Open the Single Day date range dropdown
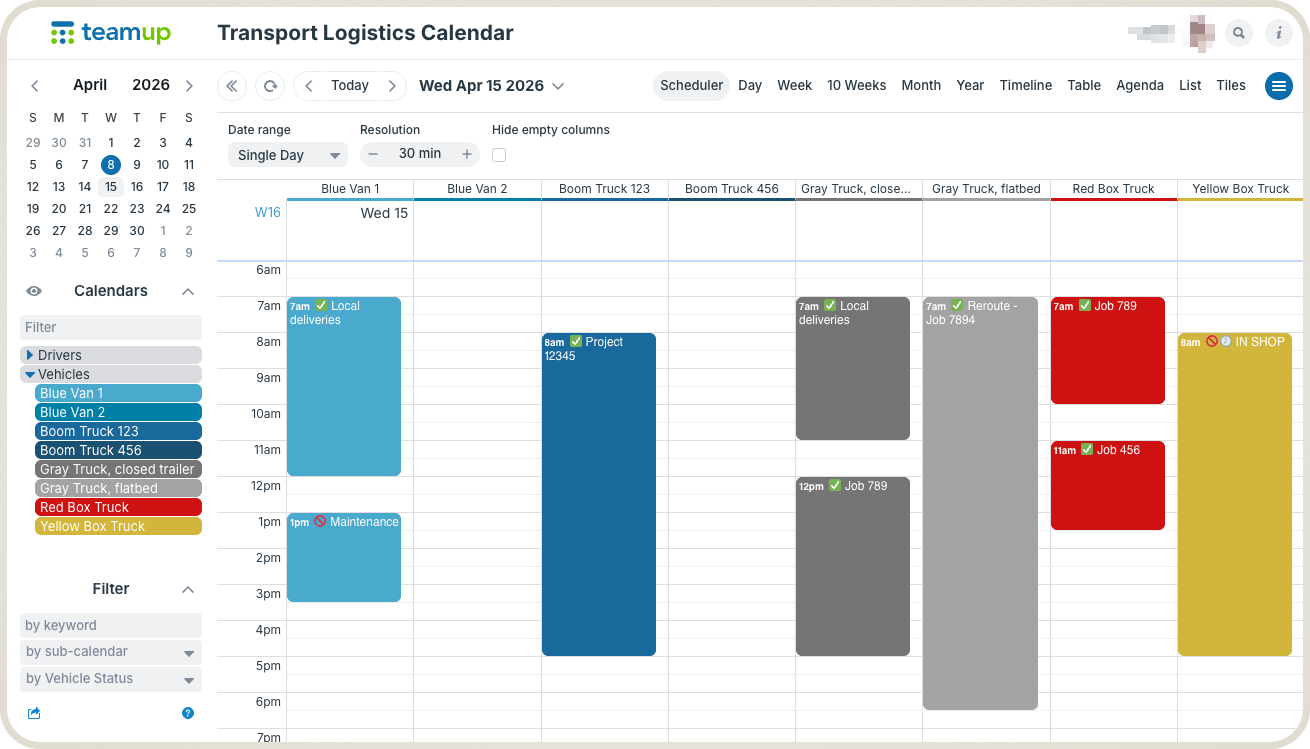The image size is (1310, 749). click(x=287, y=155)
